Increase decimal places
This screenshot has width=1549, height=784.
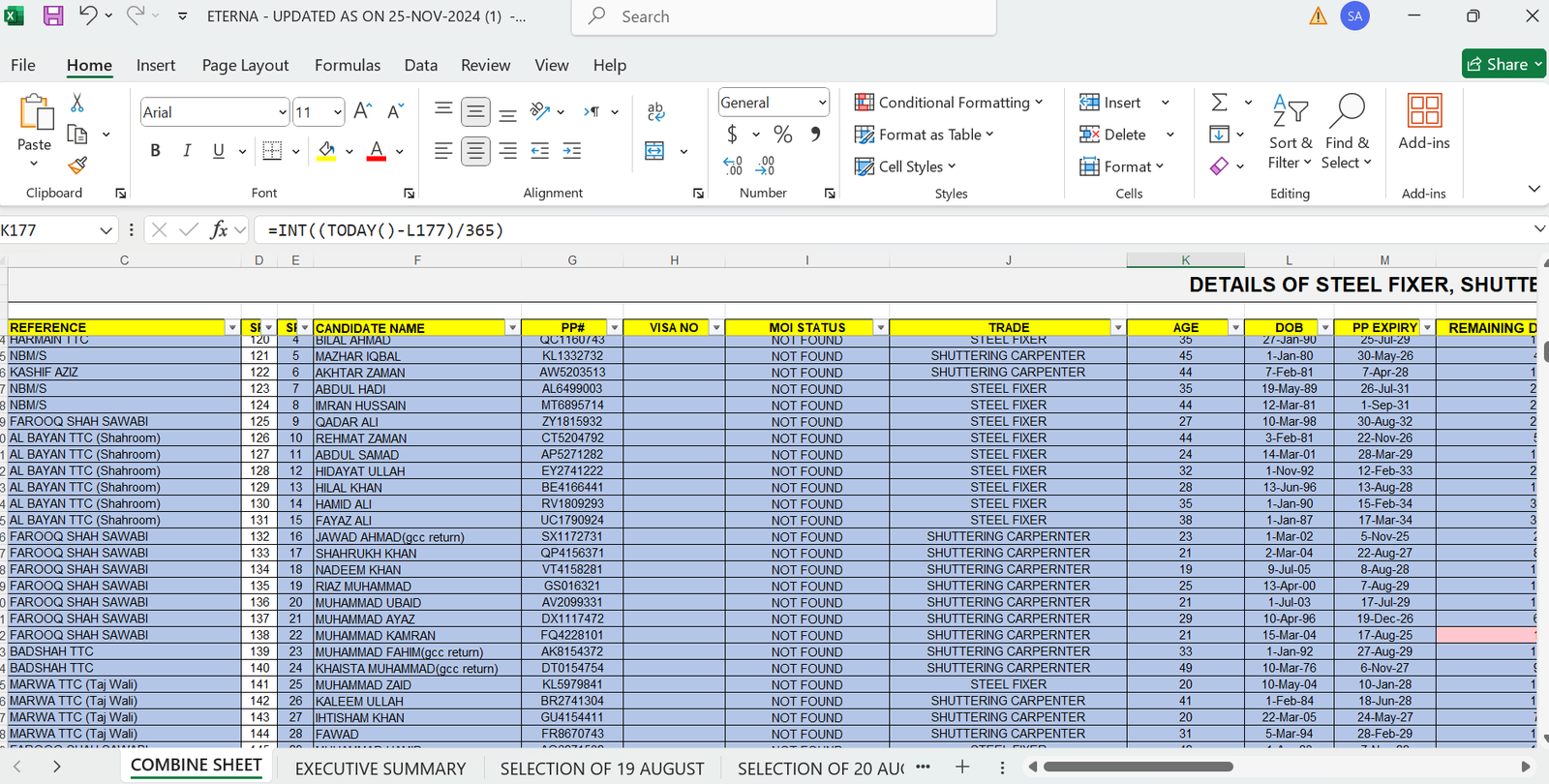[733, 166]
